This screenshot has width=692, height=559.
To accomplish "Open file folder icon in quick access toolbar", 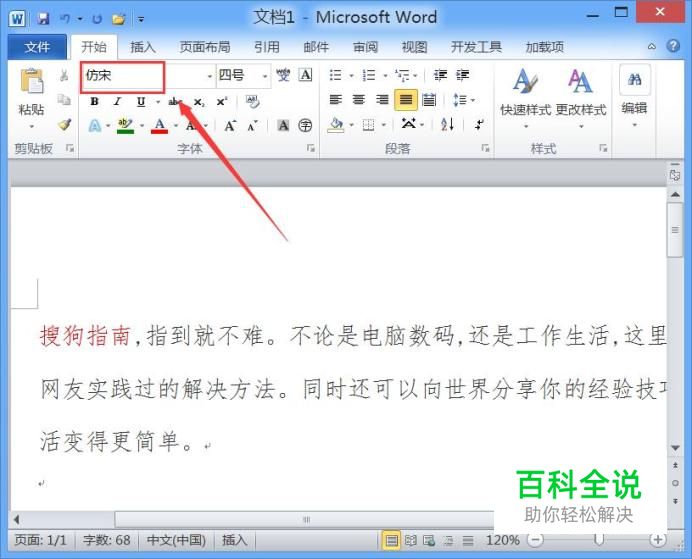I will [x=118, y=19].
